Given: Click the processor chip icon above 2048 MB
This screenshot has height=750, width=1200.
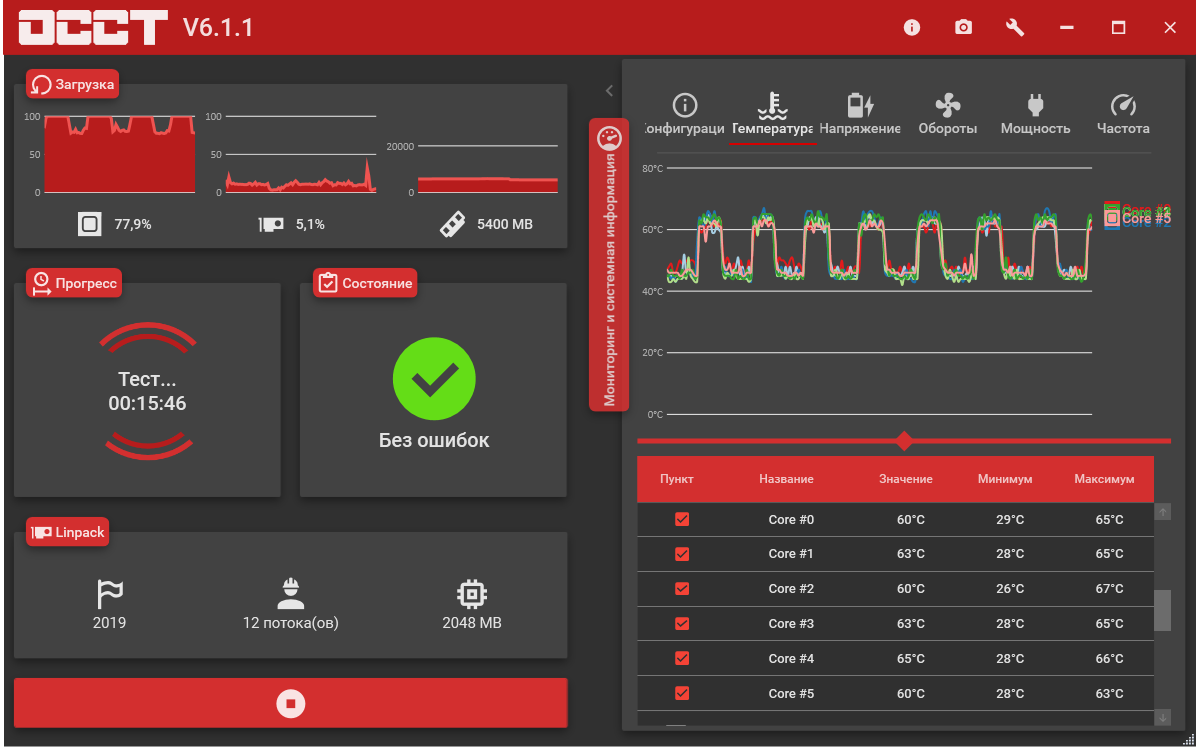Looking at the screenshot, I should click(471, 594).
